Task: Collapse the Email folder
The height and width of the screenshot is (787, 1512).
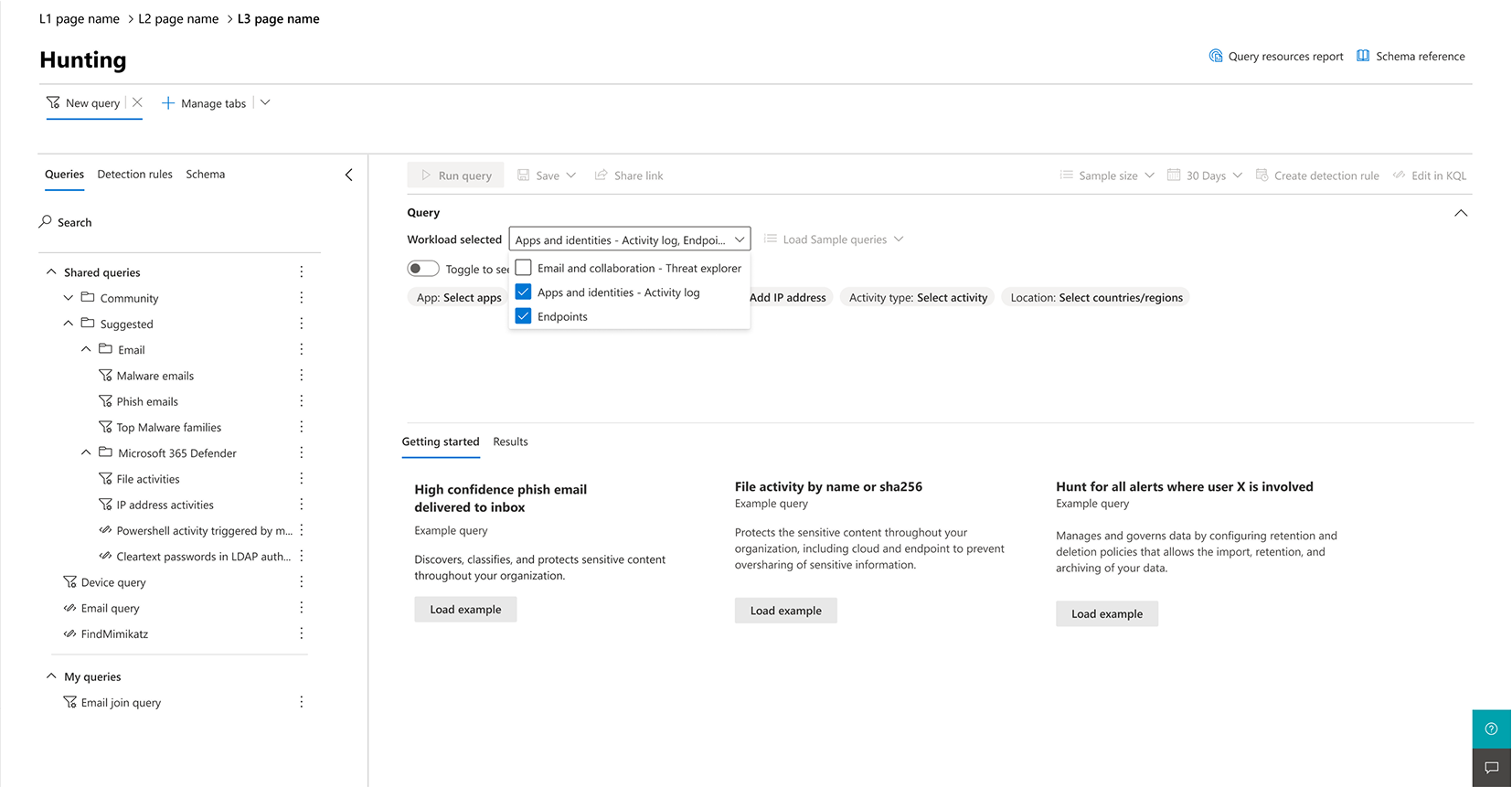Action: tap(86, 349)
